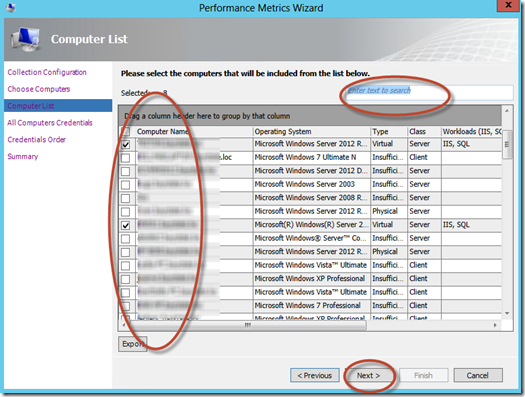525x397 pixels.
Task: Sort by Workloads column header
Action: tap(472, 132)
